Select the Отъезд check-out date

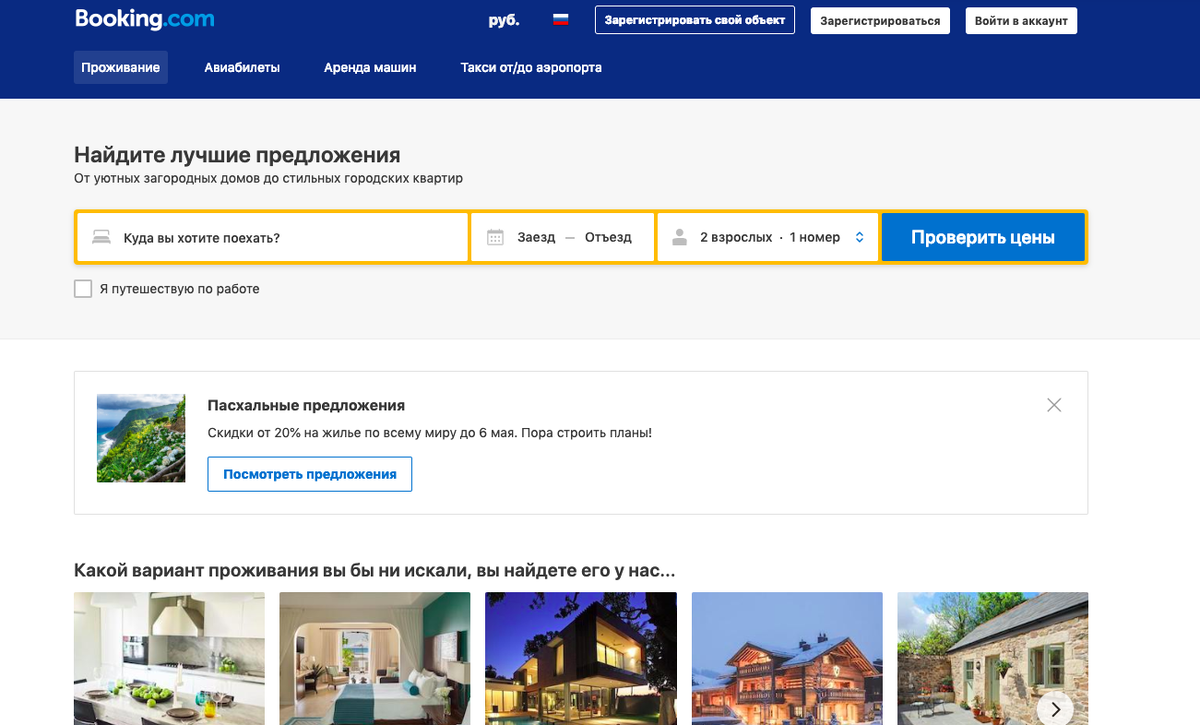coord(608,238)
